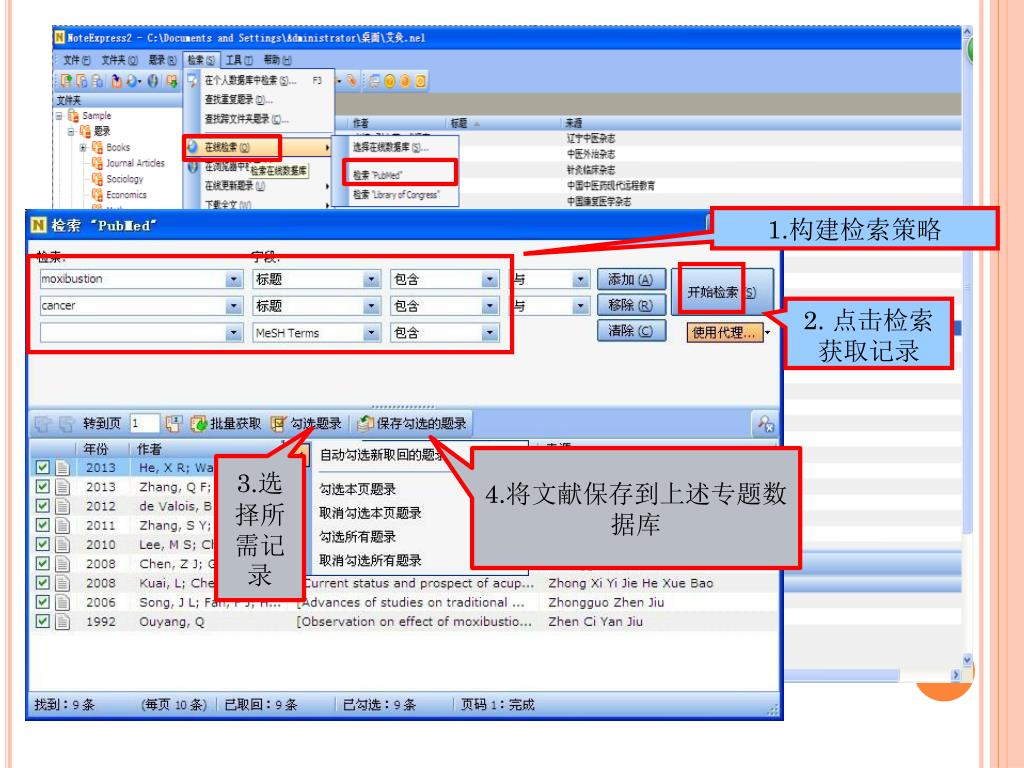Click the 移除 (R) button
1024x768 pixels.
[x=631, y=305]
